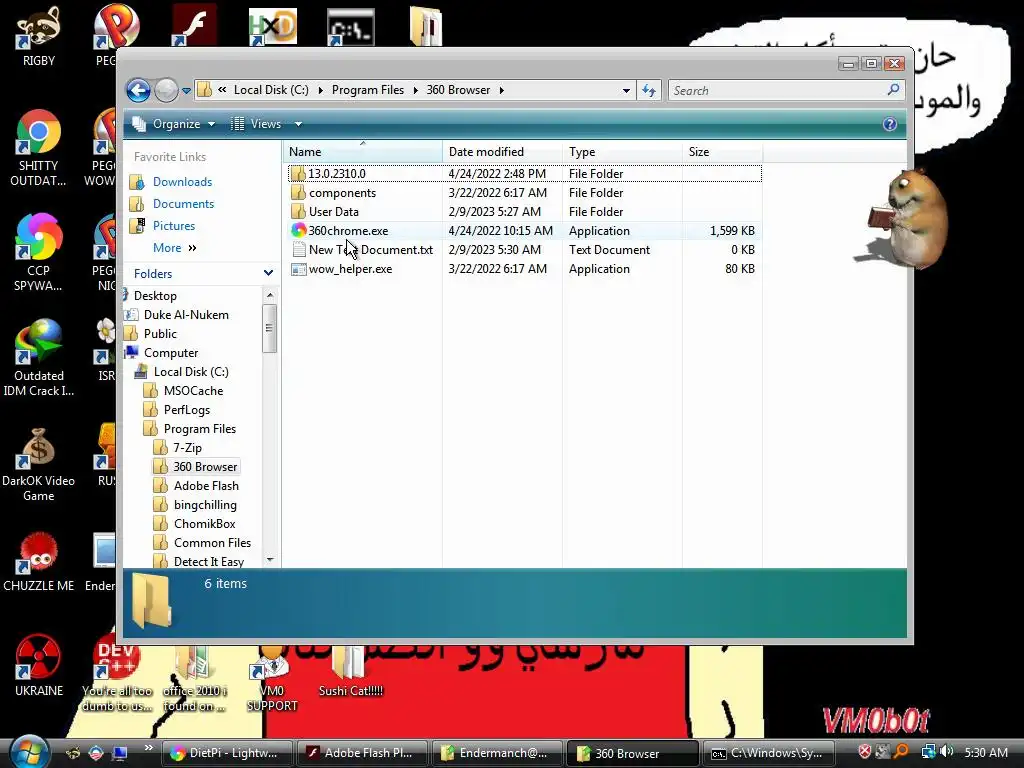Open the 13.0.2310.0 folder
The height and width of the screenshot is (768, 1024).
336,174
